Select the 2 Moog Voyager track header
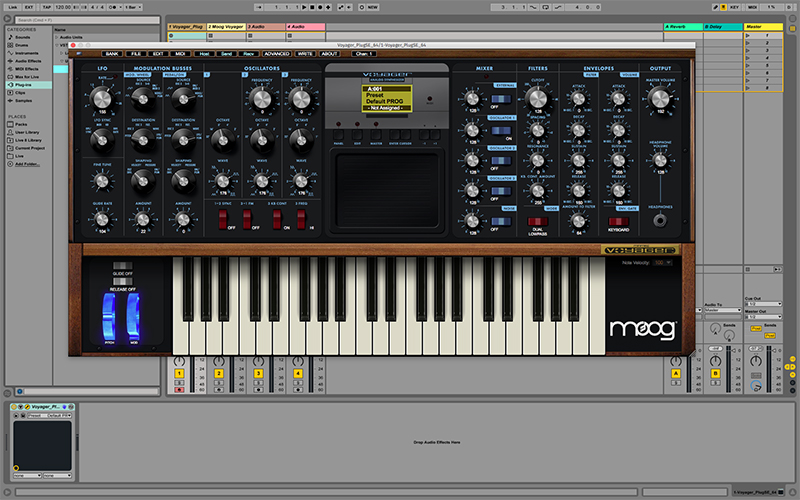The width and height of the screenshot is (800, 500). point(226,27)
